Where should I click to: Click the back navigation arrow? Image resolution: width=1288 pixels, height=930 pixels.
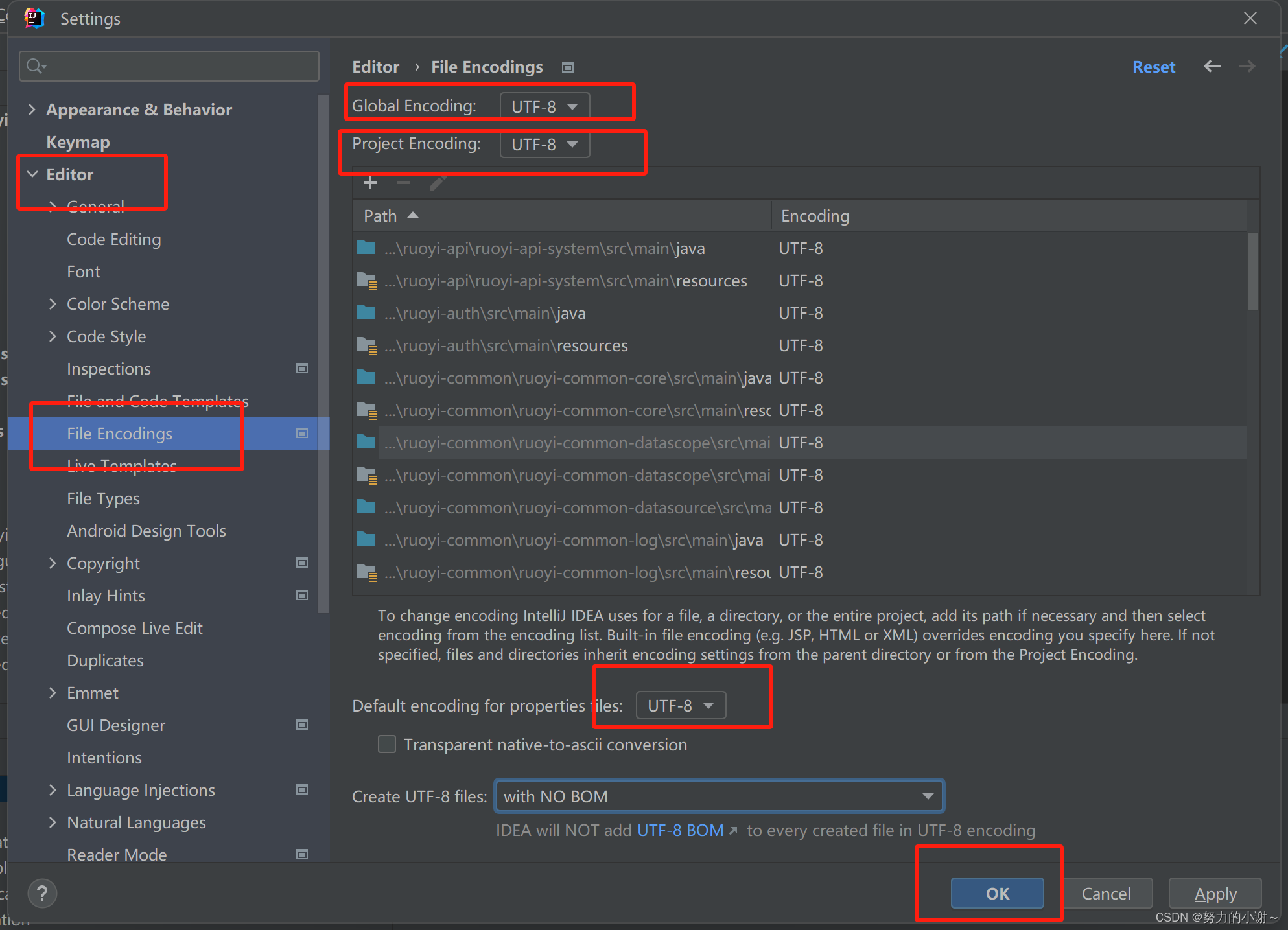point(1212,66)
